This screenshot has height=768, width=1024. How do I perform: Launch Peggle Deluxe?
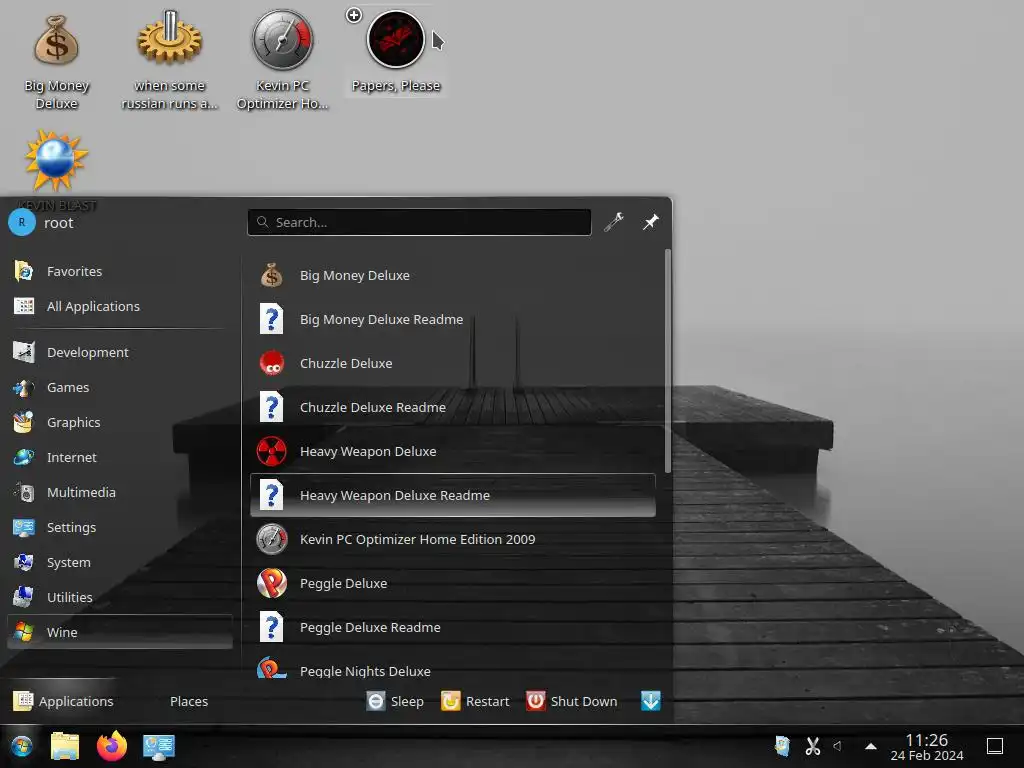click(453, 583)
